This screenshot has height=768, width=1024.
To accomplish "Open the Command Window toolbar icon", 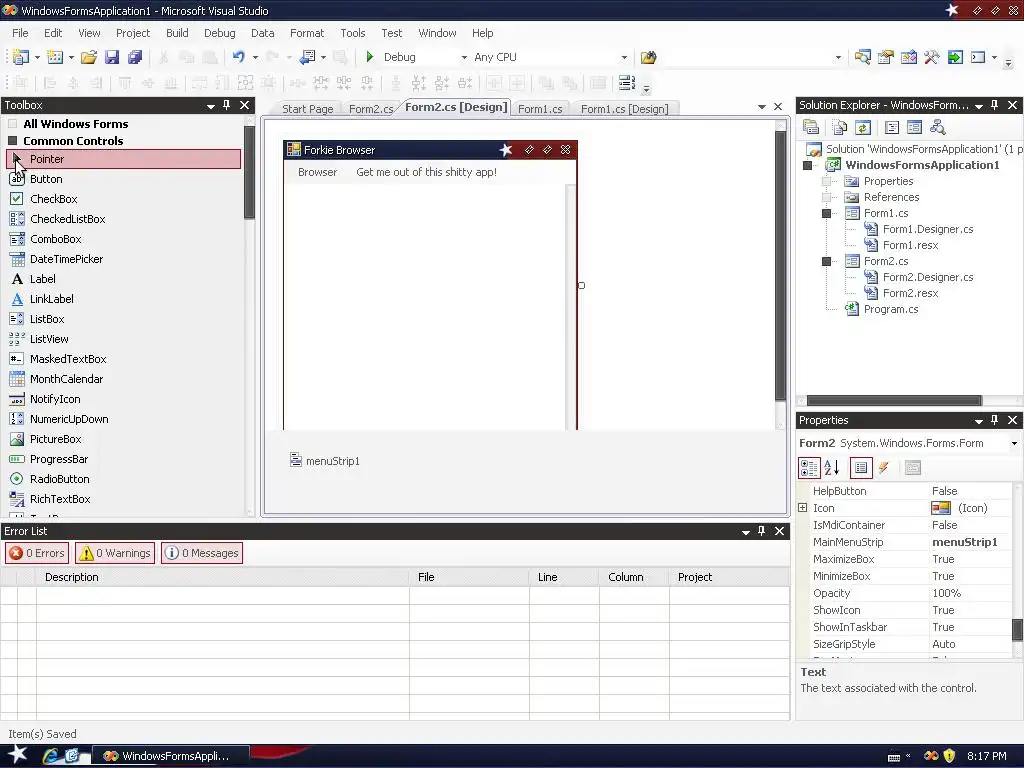I will (x=978, y=57).
